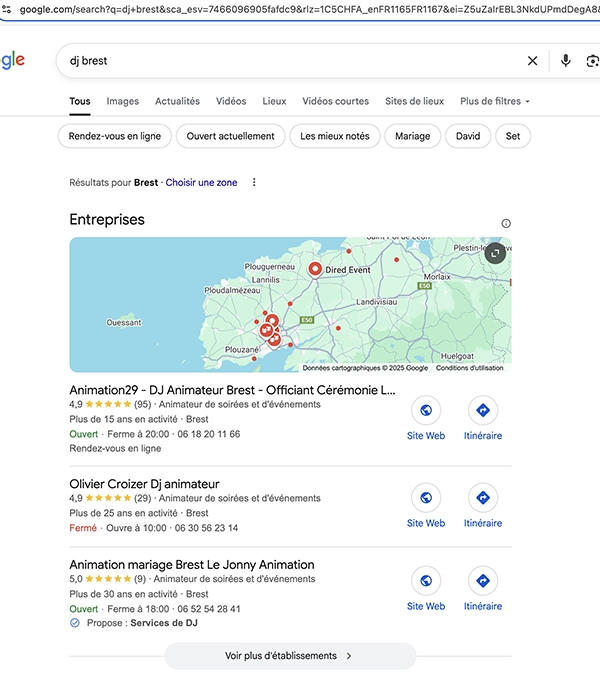Click the browser address bar URL

pos(308,9)
